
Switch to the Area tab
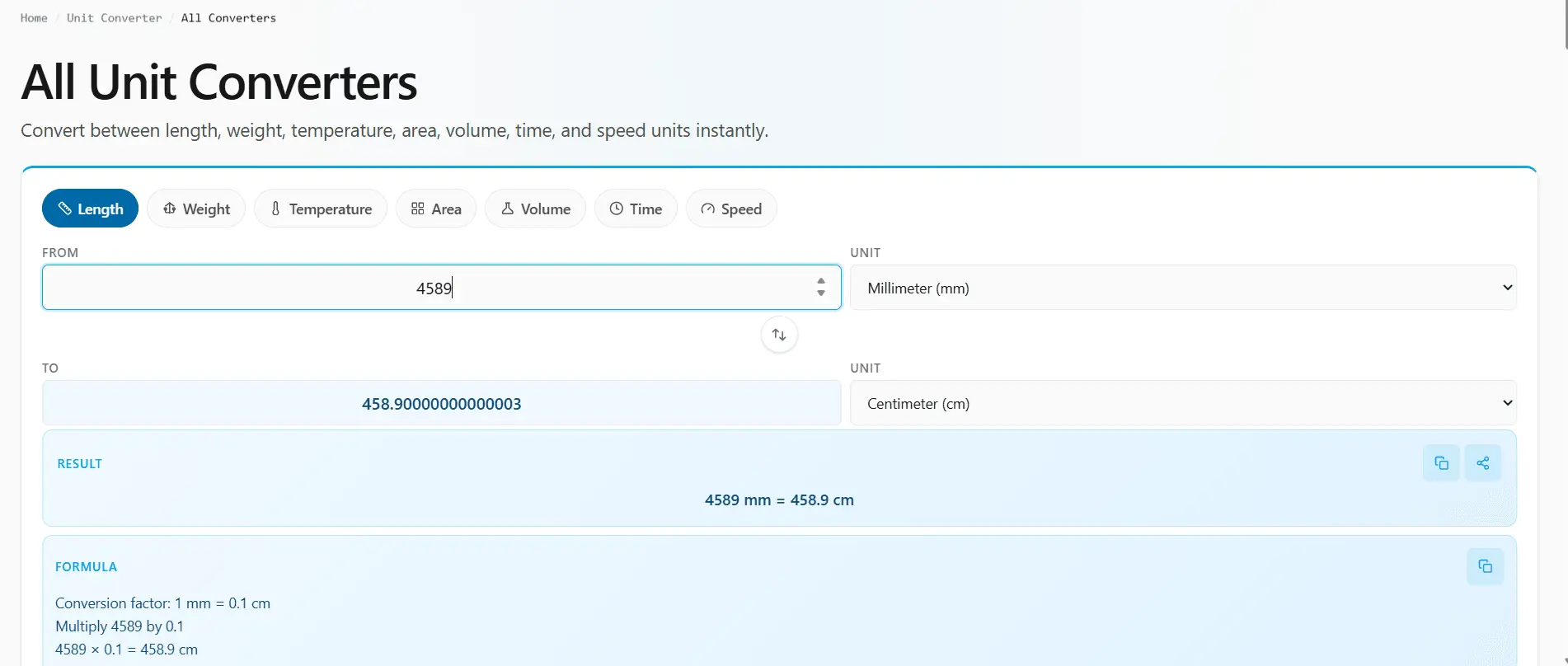pos(436,209)
